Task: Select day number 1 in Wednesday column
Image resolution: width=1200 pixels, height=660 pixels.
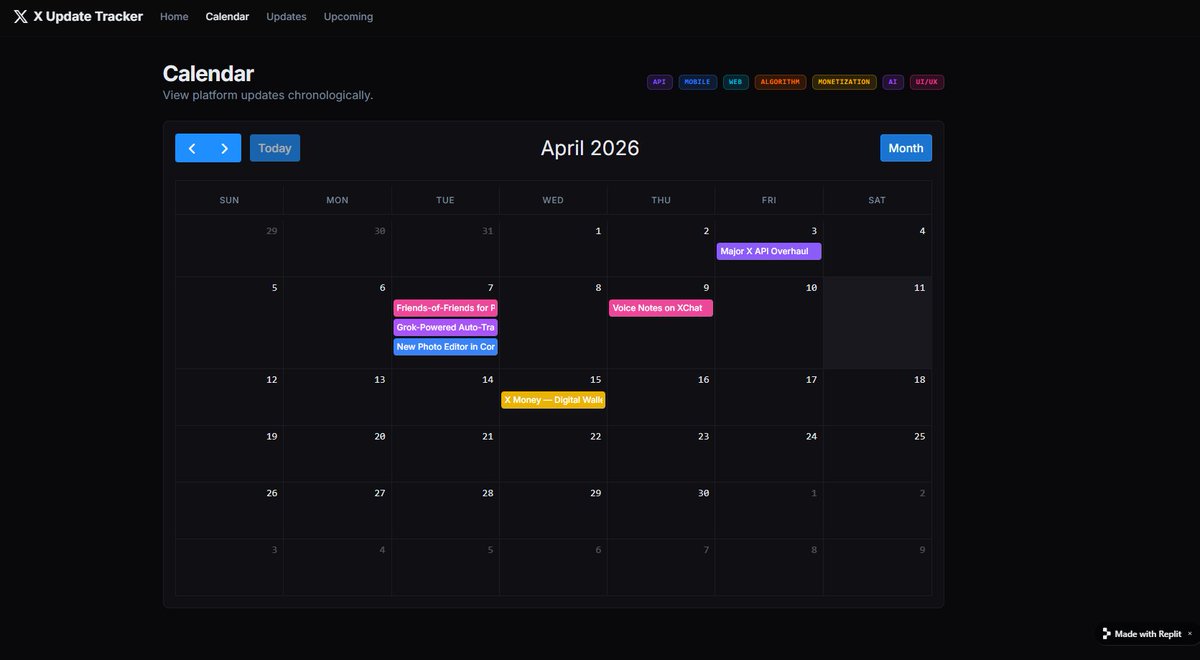Action: (x=598, y=231)
